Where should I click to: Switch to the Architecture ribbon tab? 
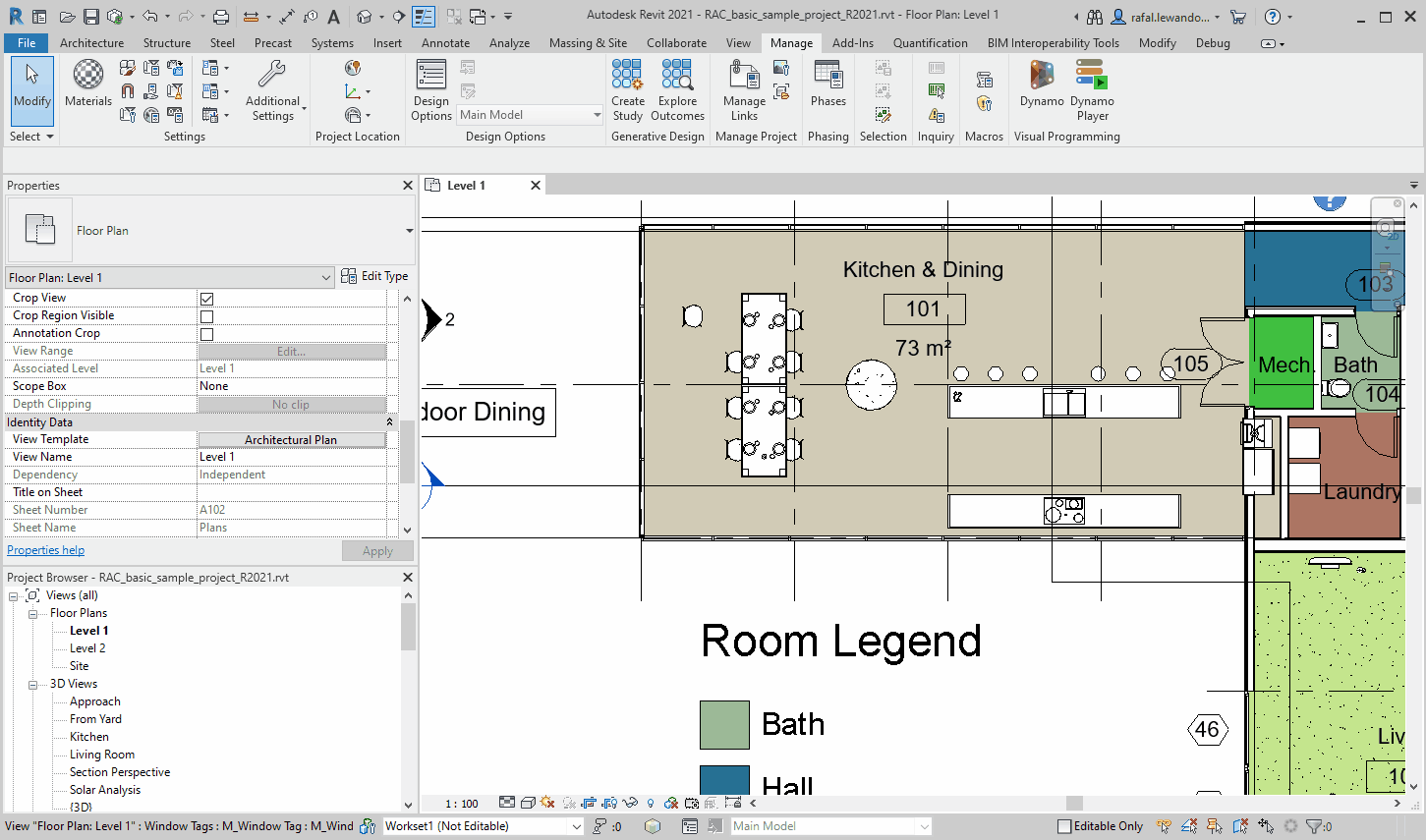tap(91, 43)
